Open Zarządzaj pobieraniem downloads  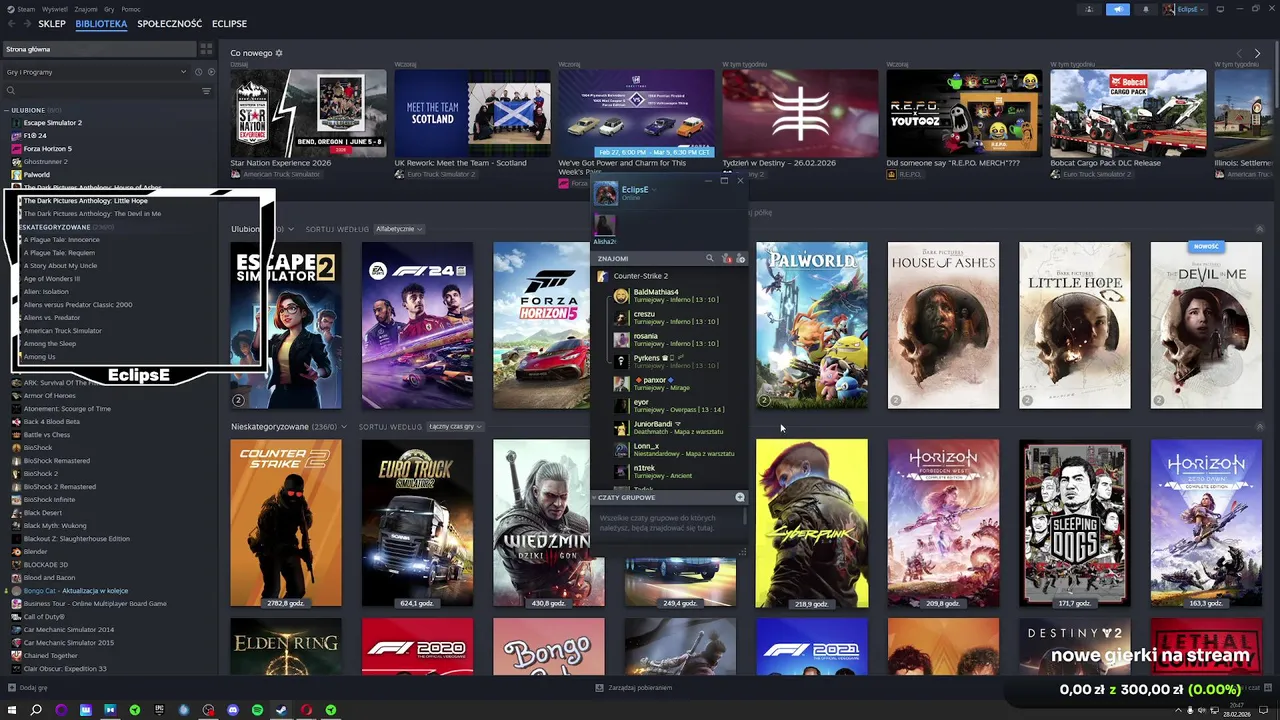634,688
